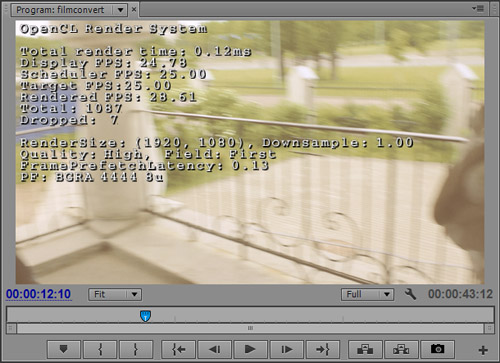Click the Lift button
This screenshot has height=363, width=500.
click(x=365, y=349)
